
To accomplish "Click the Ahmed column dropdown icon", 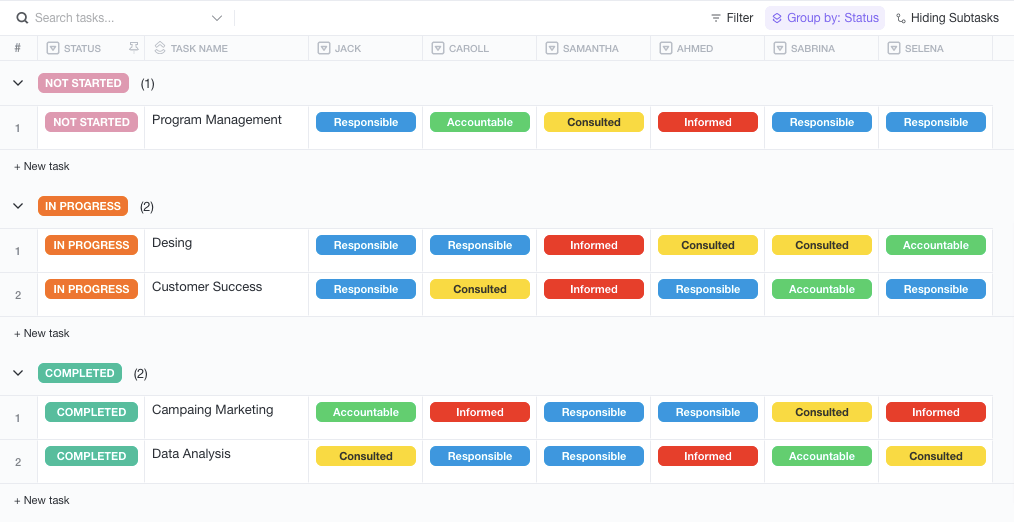I will click(x=666, y=48).
